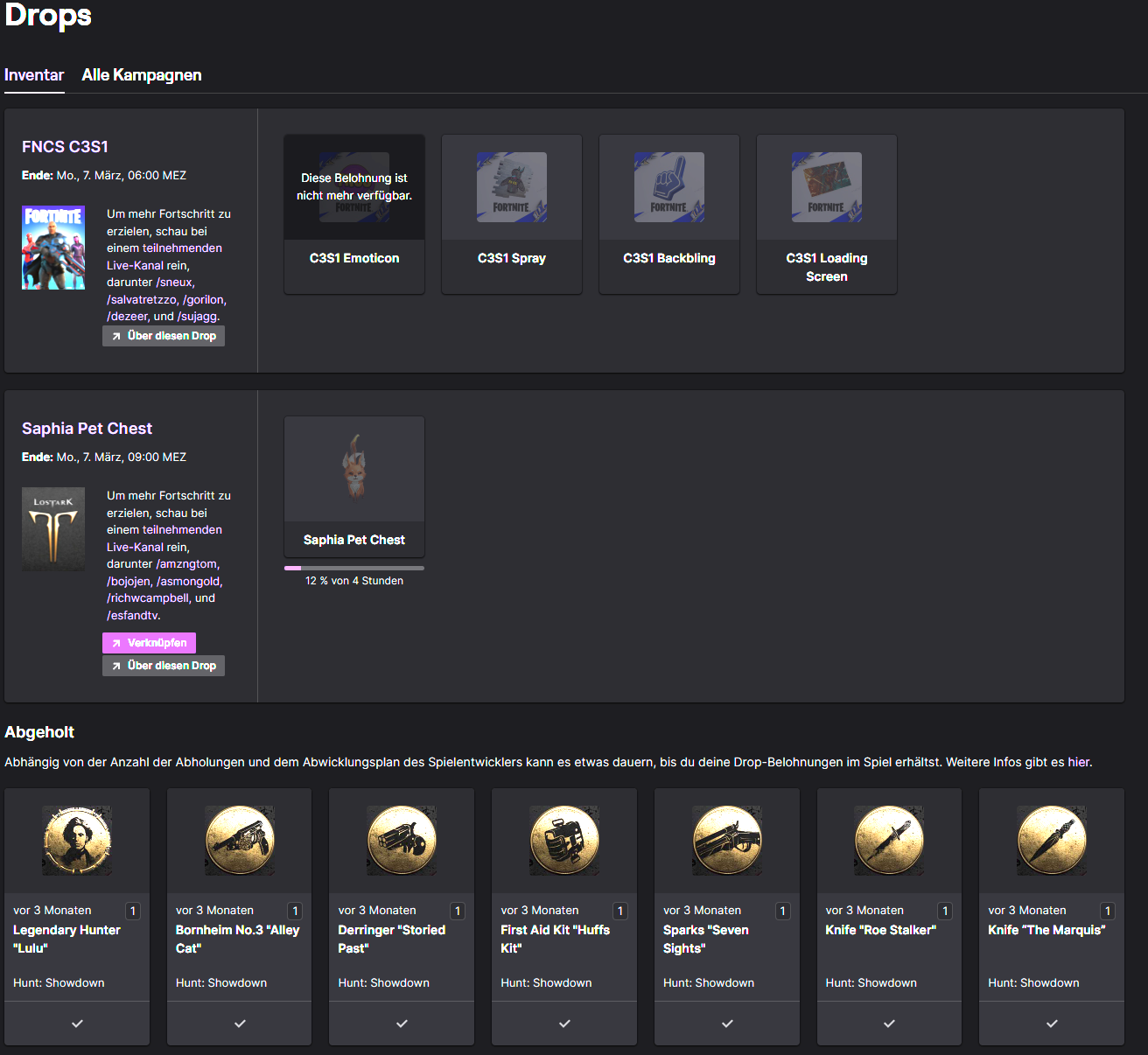Select the Saphia Pet Chest fox icon
Viewport: 1148px width, 1055px height.
coord(354,469)
